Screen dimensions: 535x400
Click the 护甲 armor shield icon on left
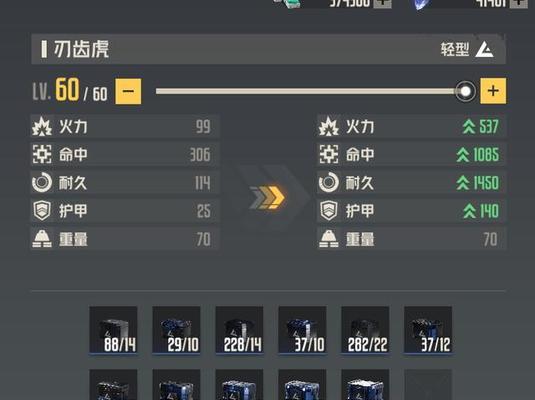pos(42,211)
